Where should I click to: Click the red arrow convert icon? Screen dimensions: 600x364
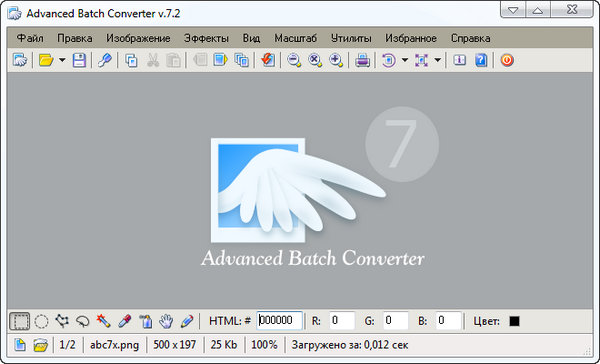(x=268, y=60)
